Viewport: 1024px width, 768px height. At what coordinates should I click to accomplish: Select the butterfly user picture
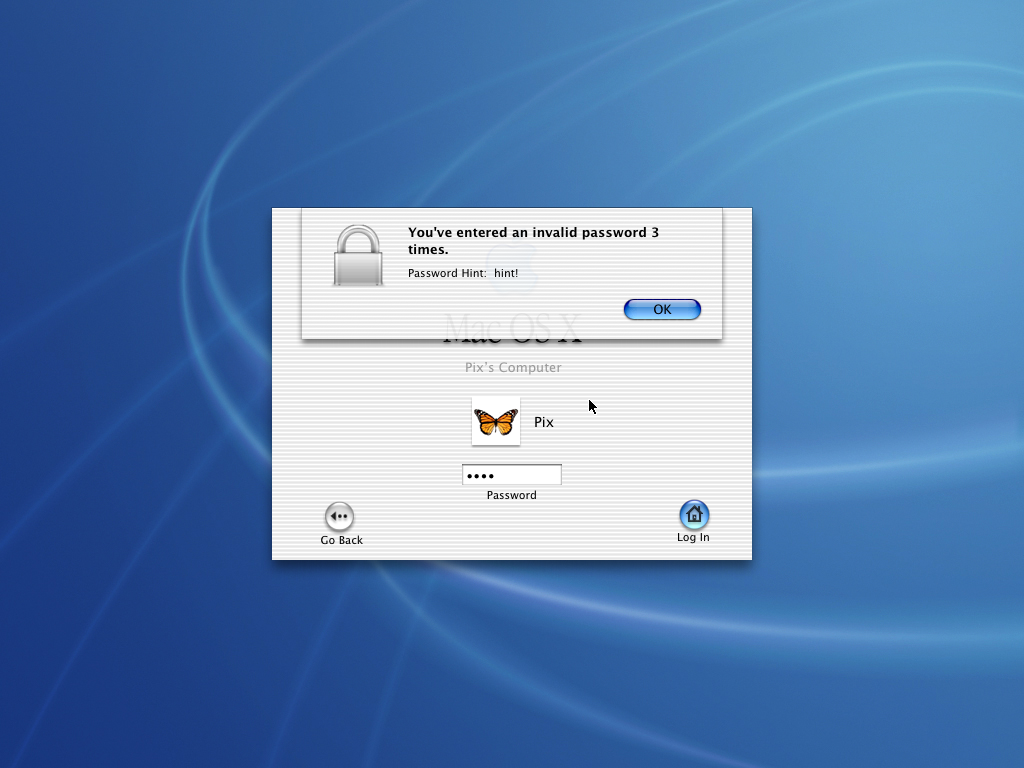tap(496, 421)
